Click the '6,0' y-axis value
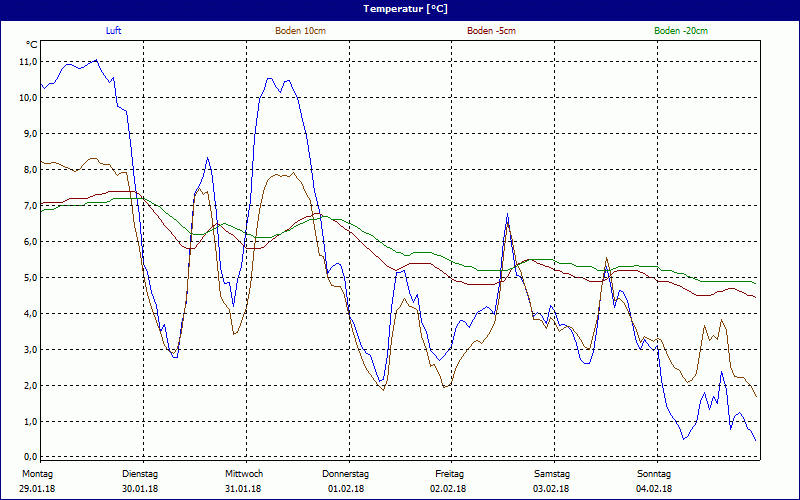 pyautogui.click(x=30, y=241)
